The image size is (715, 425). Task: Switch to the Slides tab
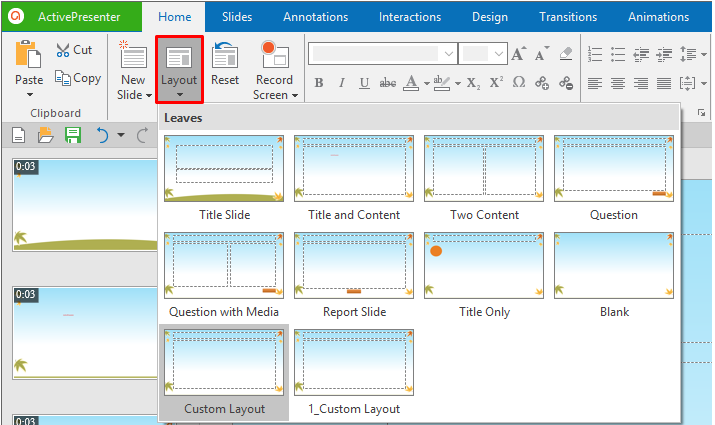coord(237,17)
